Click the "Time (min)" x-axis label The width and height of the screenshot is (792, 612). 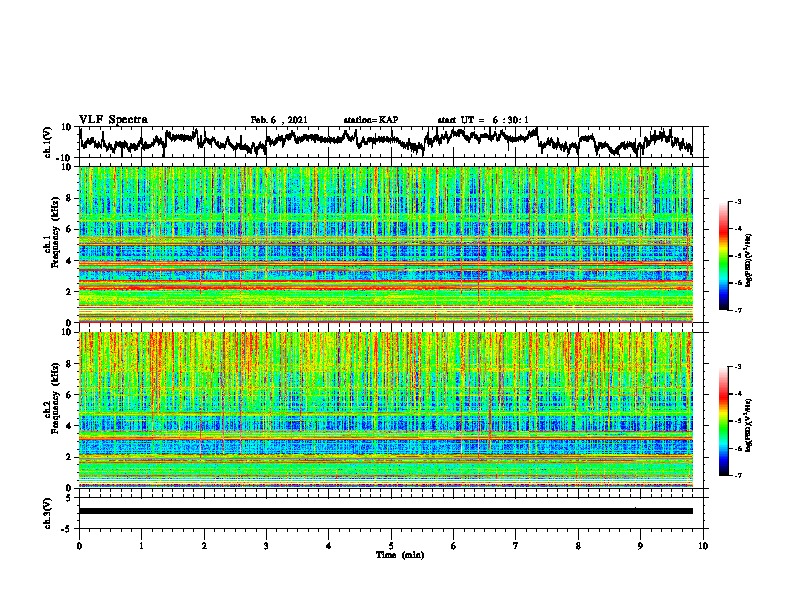(400, 555)
